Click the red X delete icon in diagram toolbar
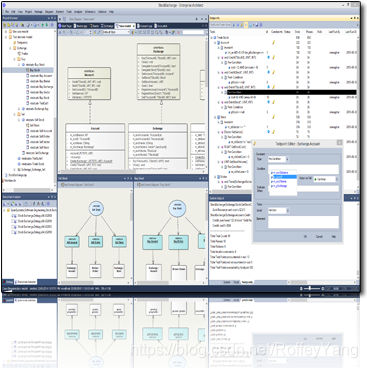 [x=179, y=32]
